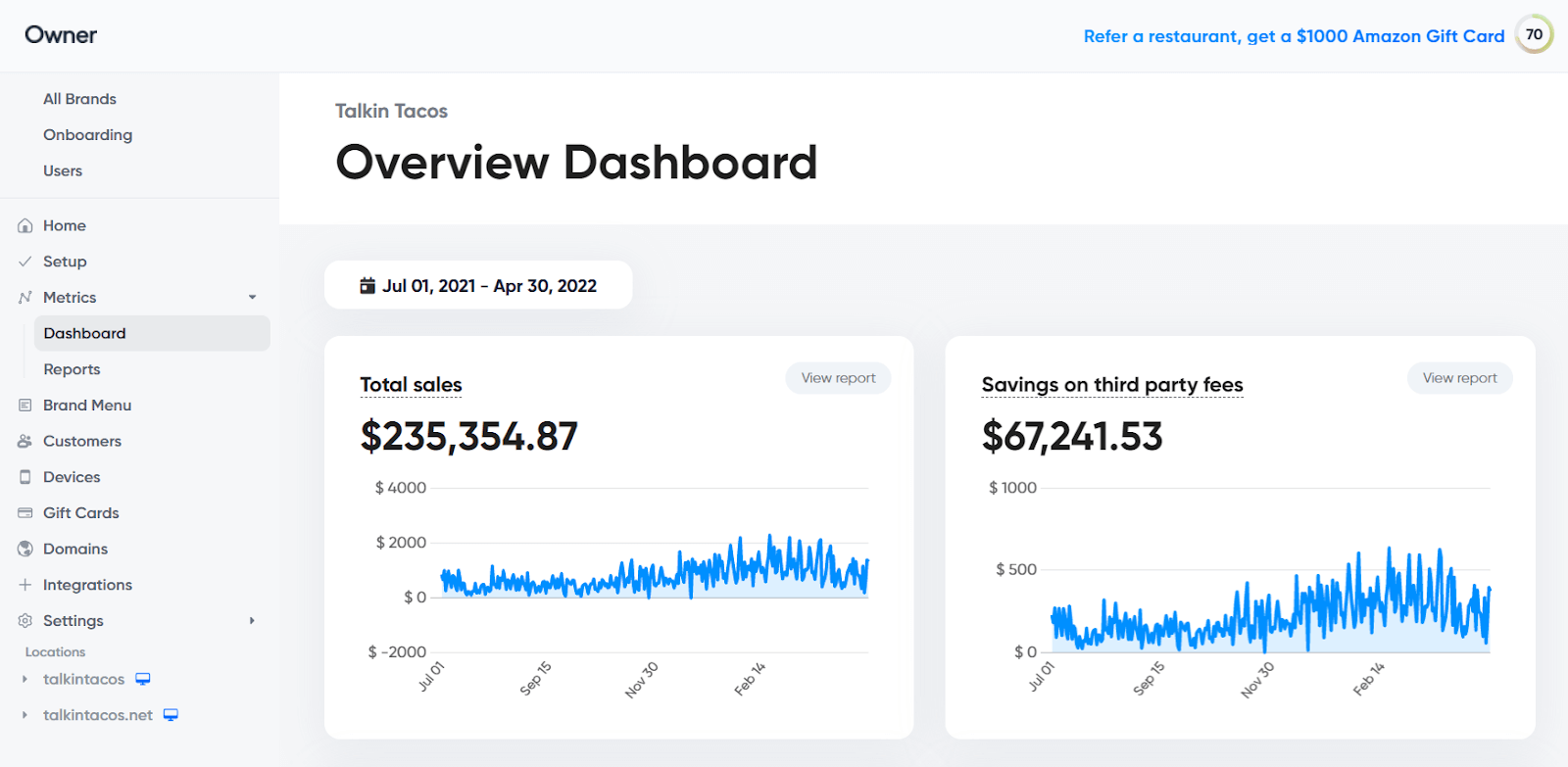Click the Home house icon in sidebar
This screenshot has height=767, width=1568.
(x=25, y=226)
